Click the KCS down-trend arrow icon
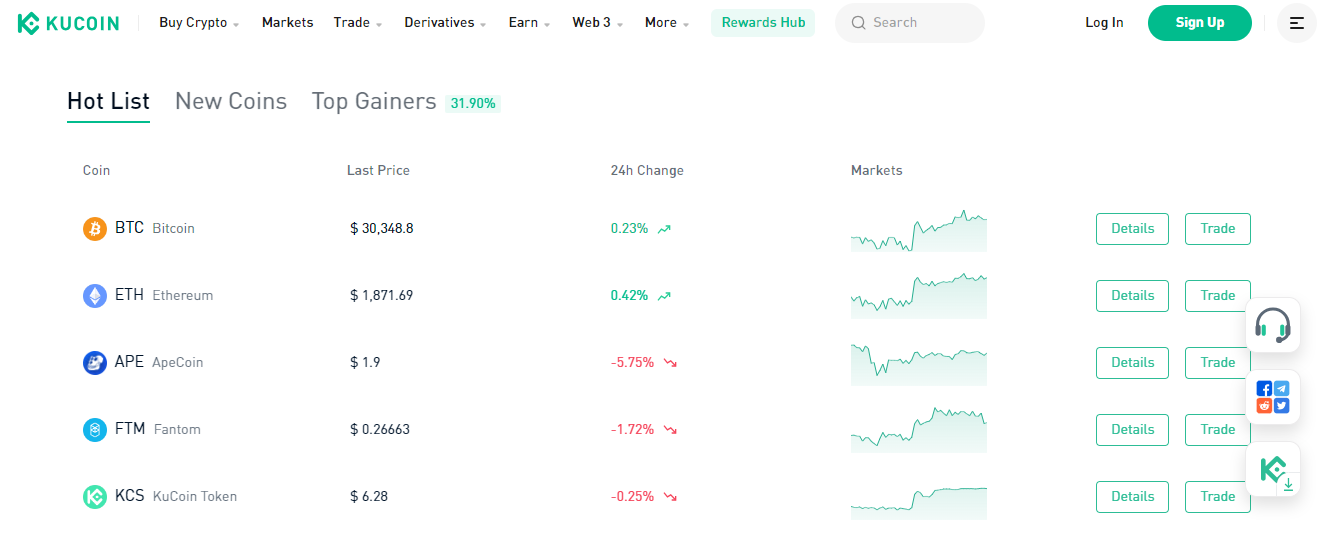1319x545 pixels. (x=670, y=497)
